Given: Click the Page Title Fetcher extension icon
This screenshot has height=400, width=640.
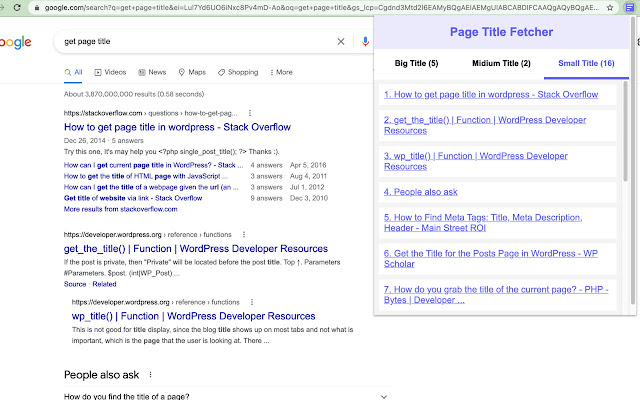Looking at the screenshot, I should pos(628,6).
